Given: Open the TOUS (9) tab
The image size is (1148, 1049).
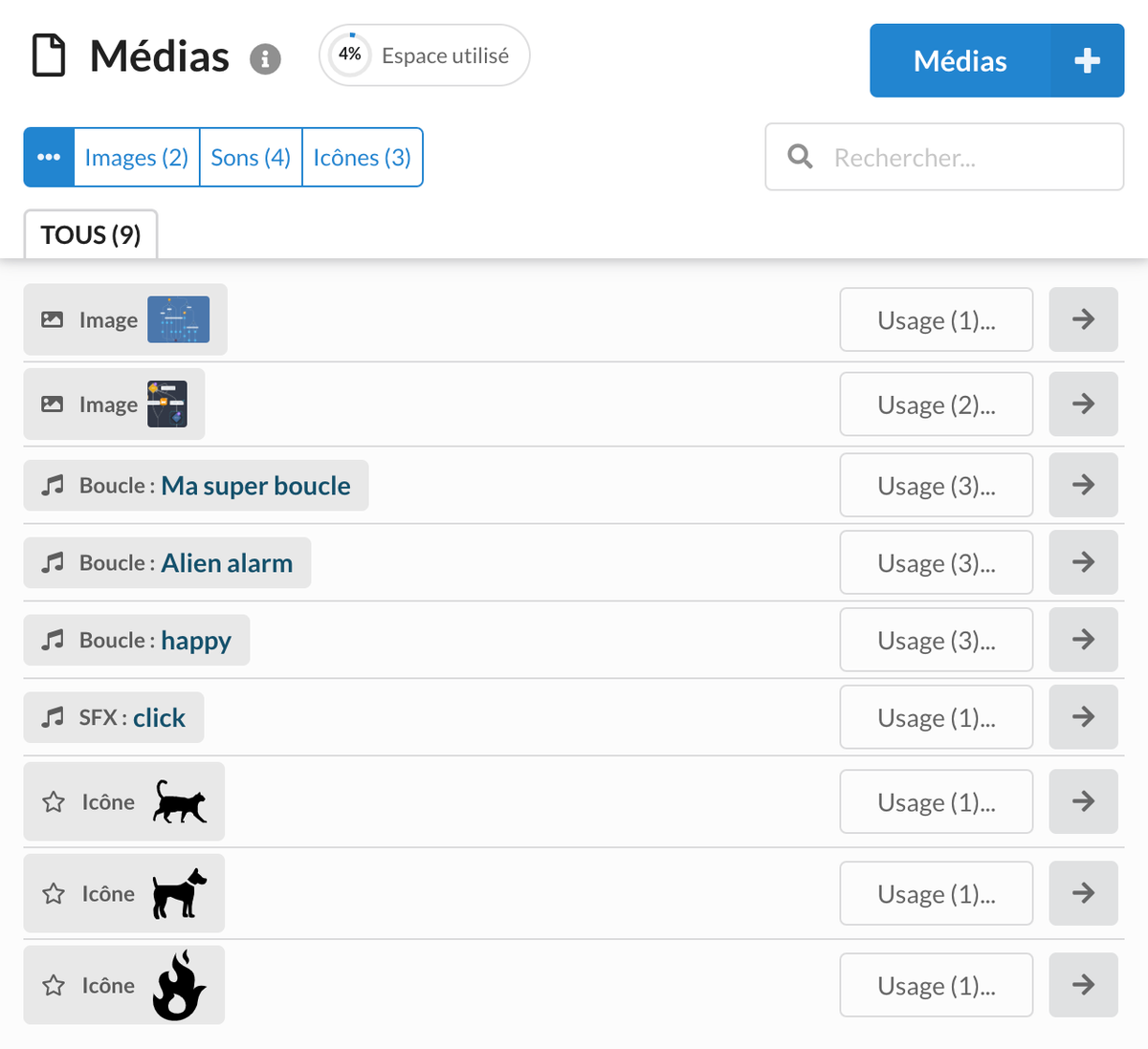Looking at the screenshot, I should [x=91, y=234].
